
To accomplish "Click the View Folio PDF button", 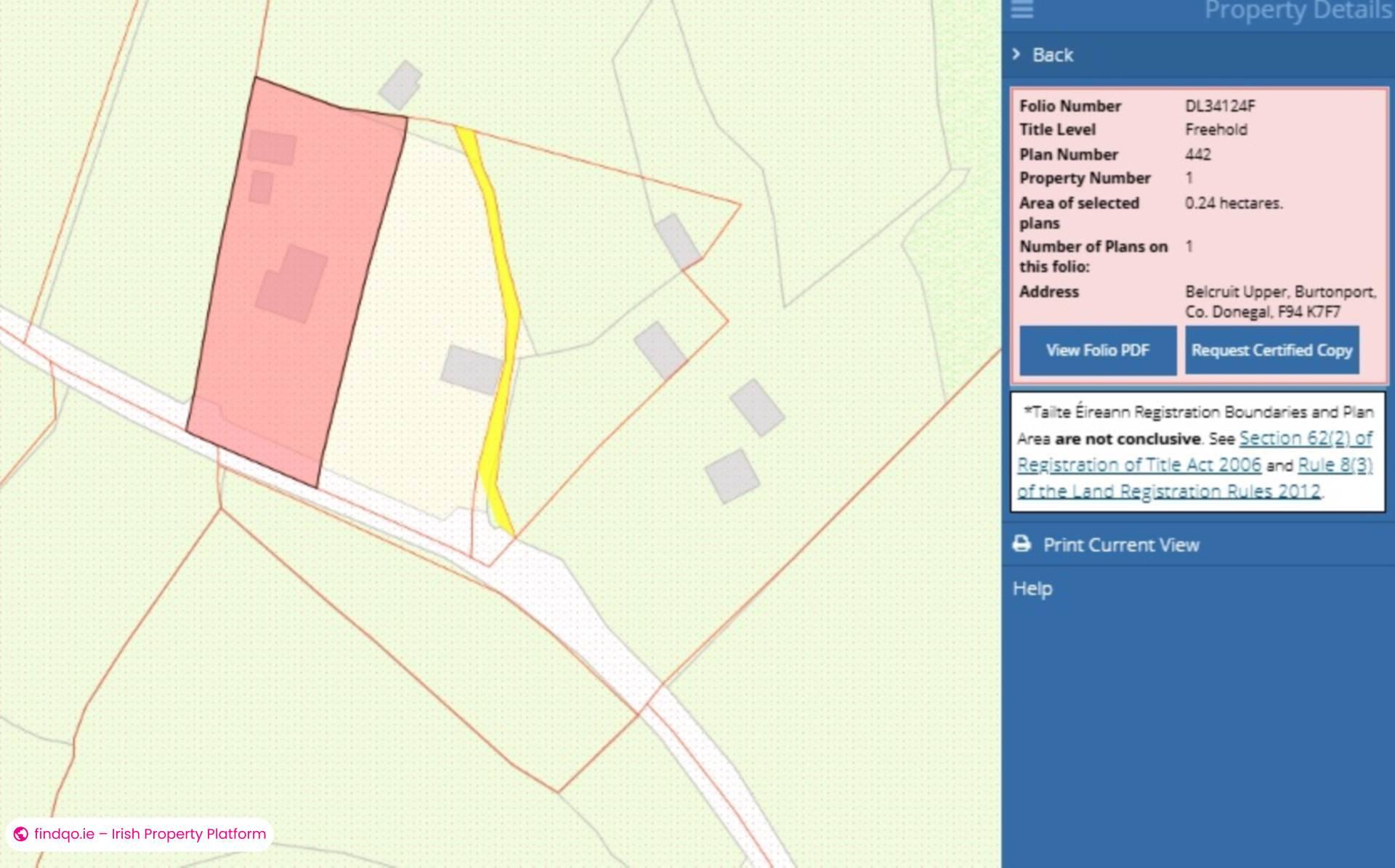I will point(1097,350).
